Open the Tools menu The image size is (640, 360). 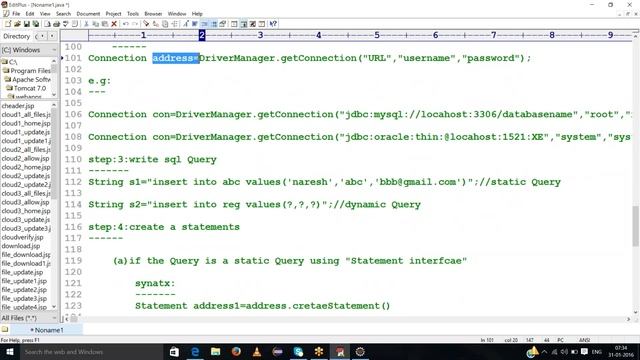click(x=133, y=13)
